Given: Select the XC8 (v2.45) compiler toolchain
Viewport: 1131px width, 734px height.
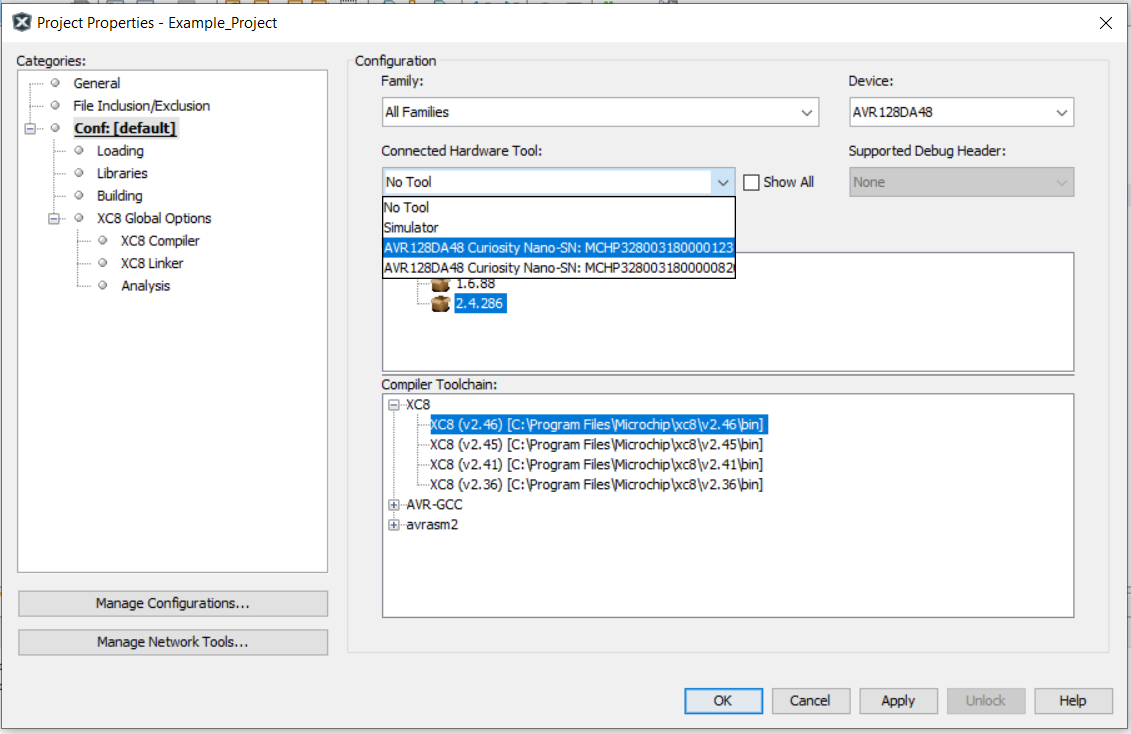Looking at the screenshot, I should pos(597,445).
